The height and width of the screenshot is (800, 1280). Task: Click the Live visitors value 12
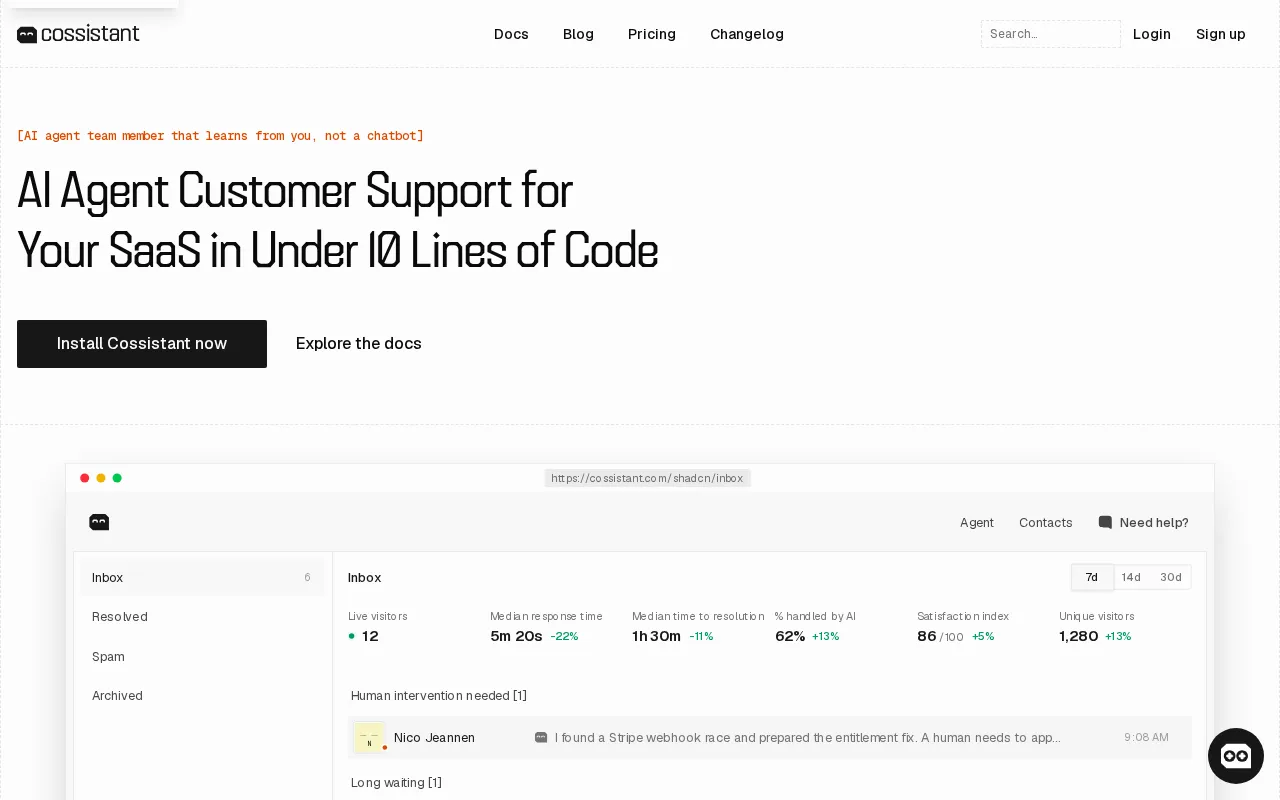point(370,636)
